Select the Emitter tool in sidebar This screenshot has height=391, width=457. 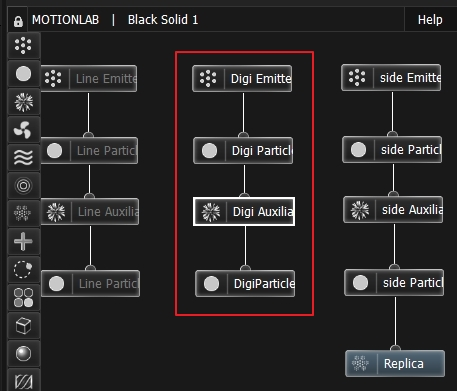[23, 45]
